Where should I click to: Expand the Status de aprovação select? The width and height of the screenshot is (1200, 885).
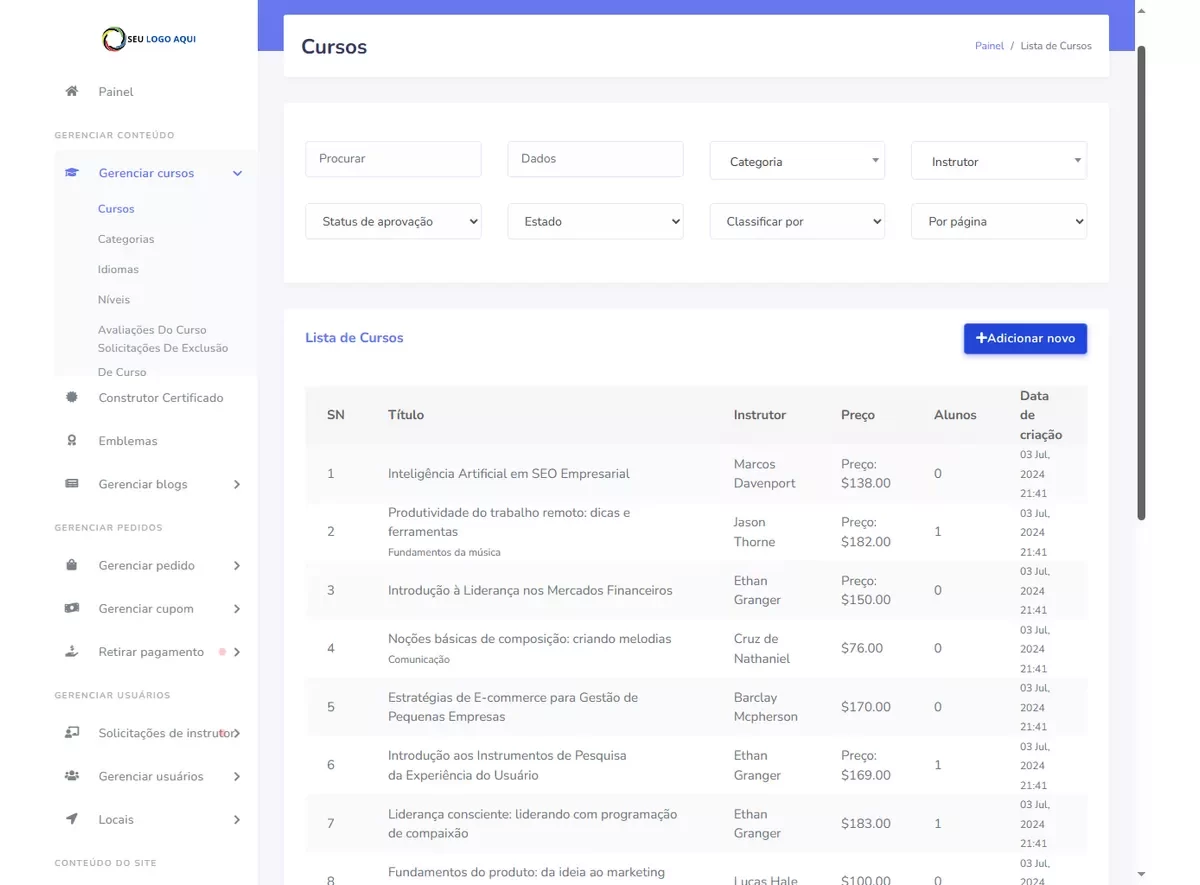393,221
